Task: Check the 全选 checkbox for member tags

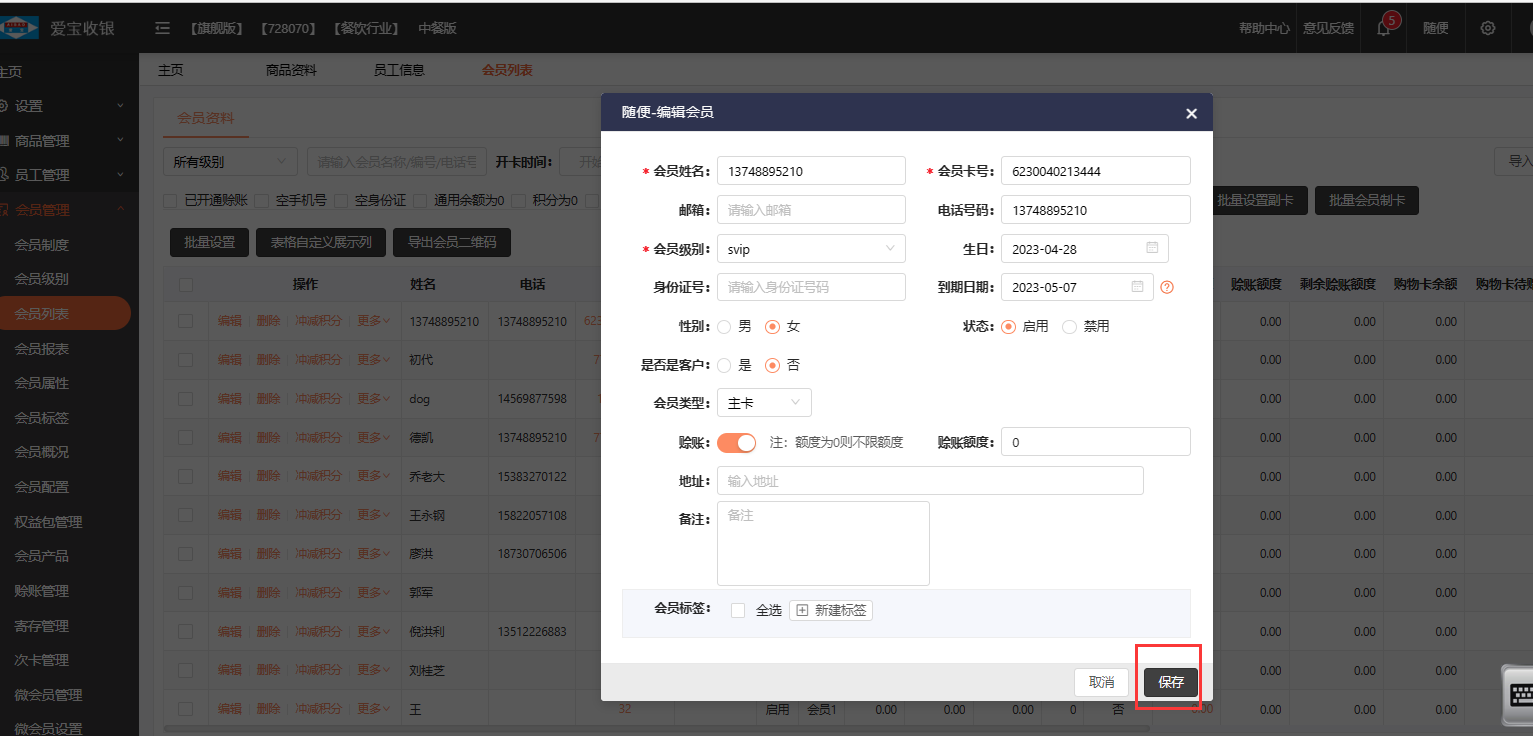Action: 738,610
